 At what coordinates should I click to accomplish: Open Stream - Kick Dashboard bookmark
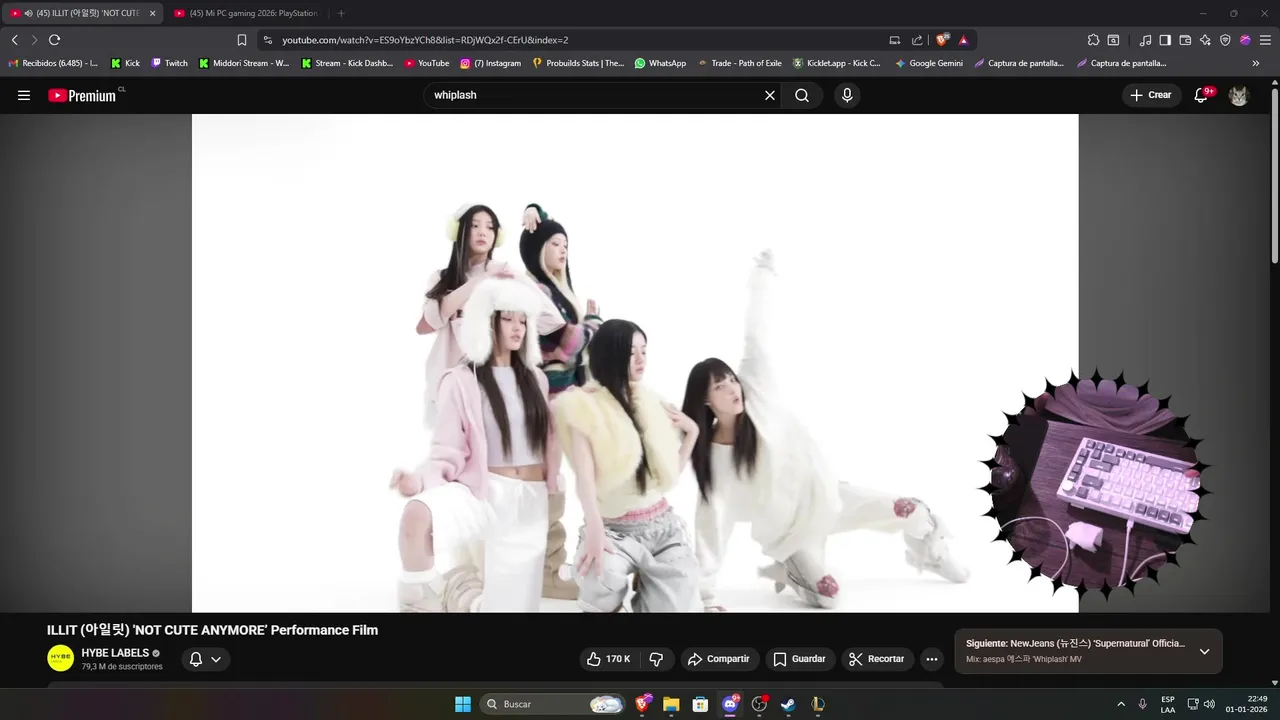(x=347, y=63)
